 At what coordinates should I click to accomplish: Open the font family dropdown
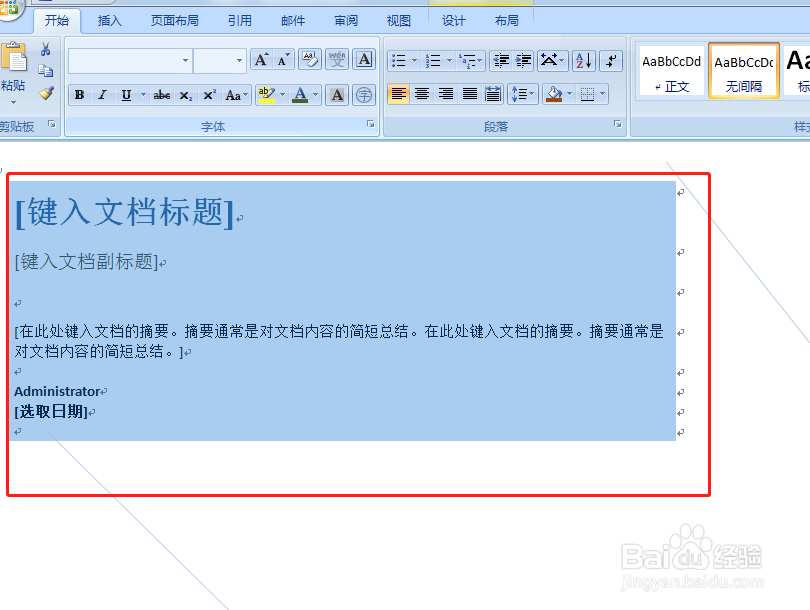(x=185, y=61)
